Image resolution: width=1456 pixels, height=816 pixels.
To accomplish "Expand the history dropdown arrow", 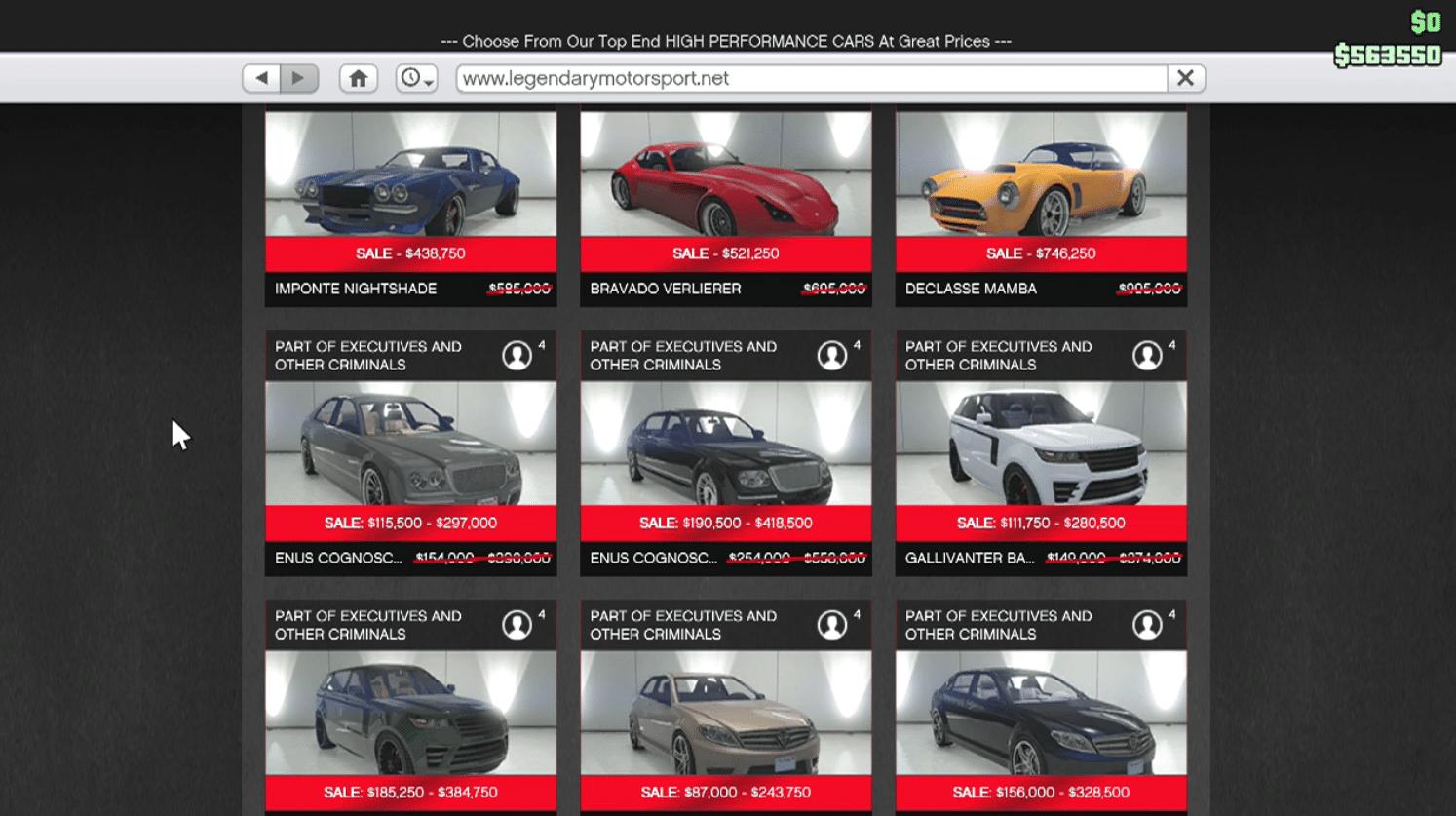I will (x=427, y=82).
